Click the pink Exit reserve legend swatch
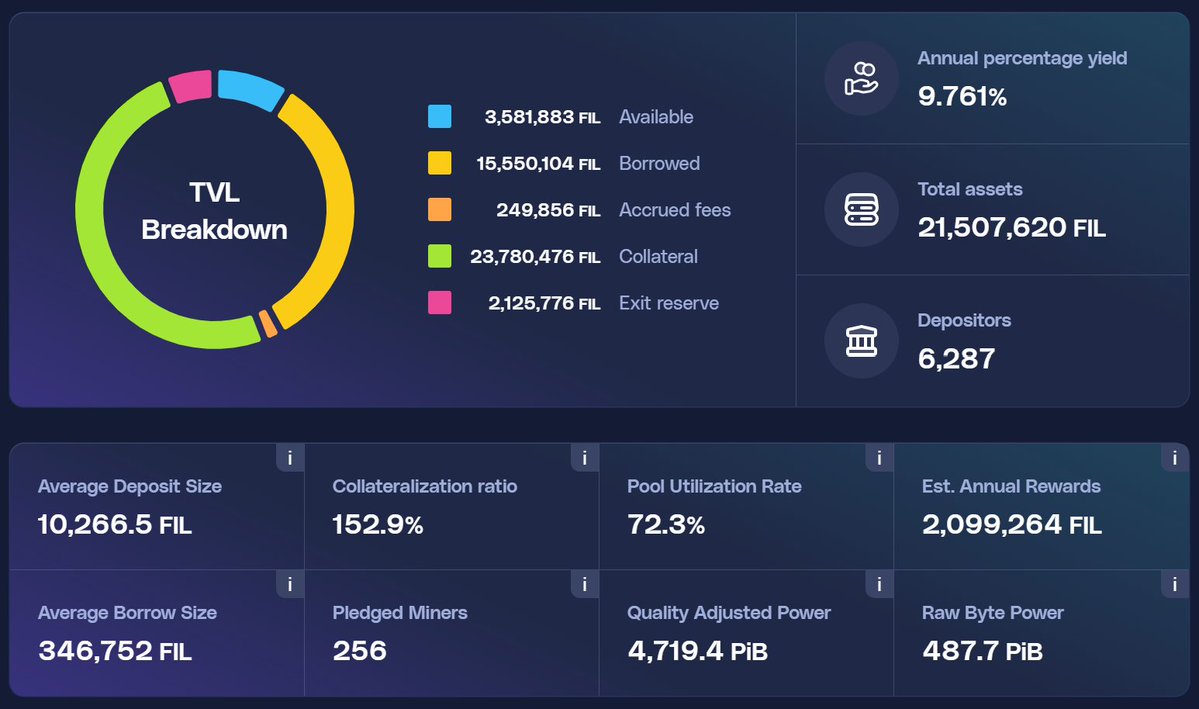The height and width of the screenshot is (709, 1199). point(439,303)
